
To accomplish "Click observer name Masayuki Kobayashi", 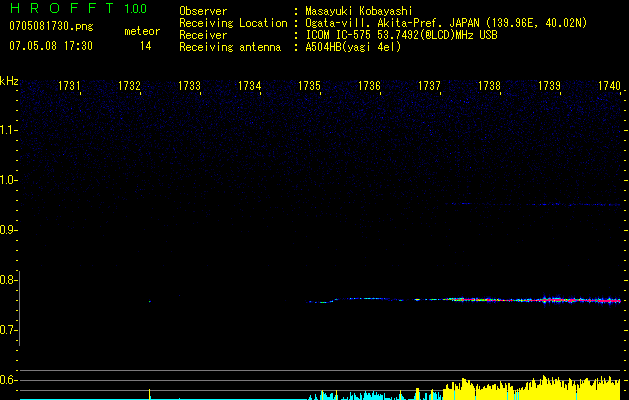I will (x=359, y=11).
